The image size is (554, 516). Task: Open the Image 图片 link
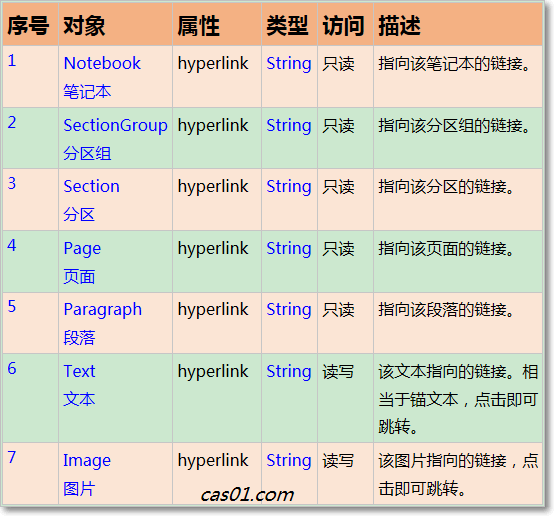87,474
